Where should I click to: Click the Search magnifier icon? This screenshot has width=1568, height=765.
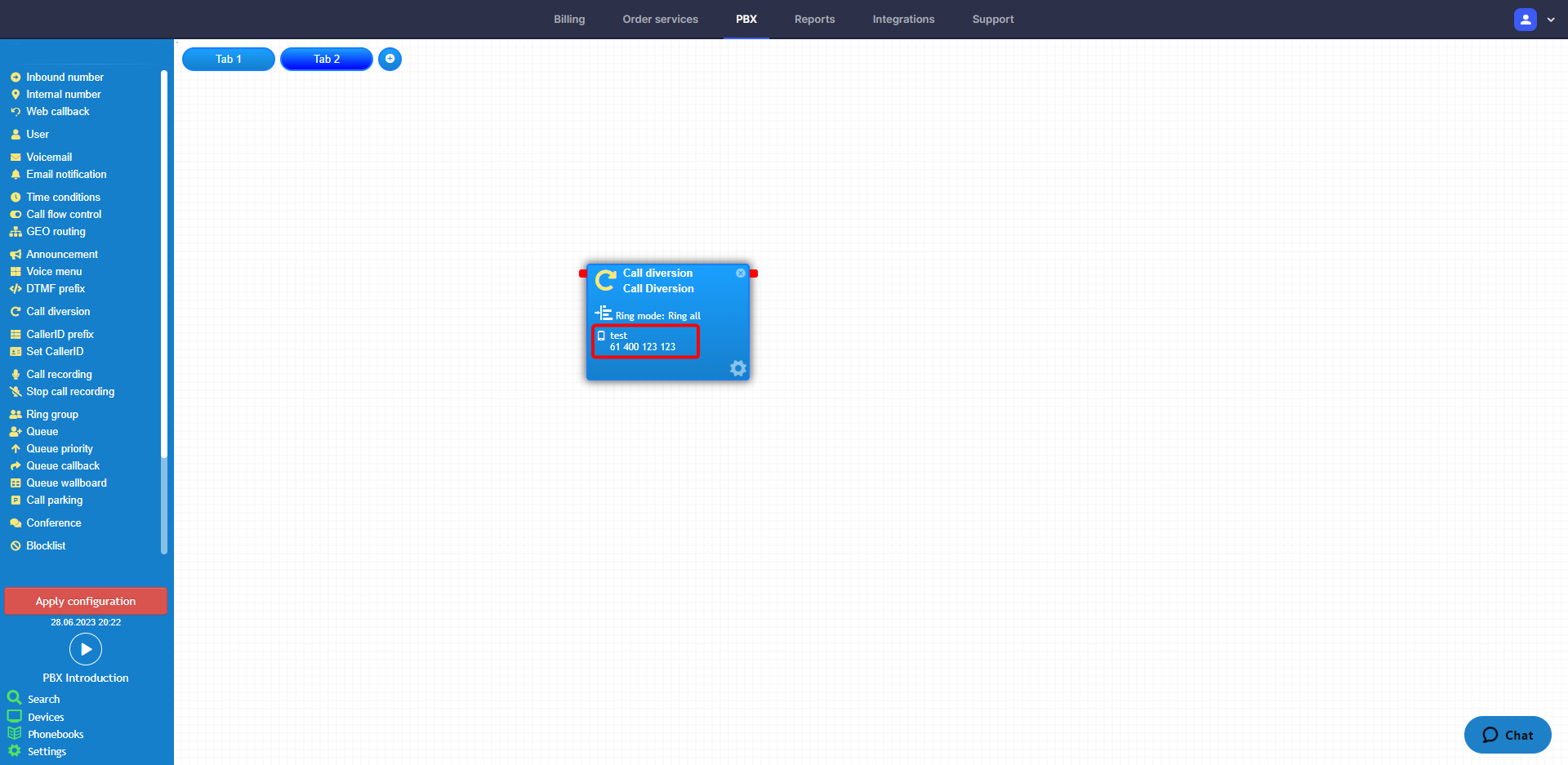pyautogui.click(x=14, y=698)
